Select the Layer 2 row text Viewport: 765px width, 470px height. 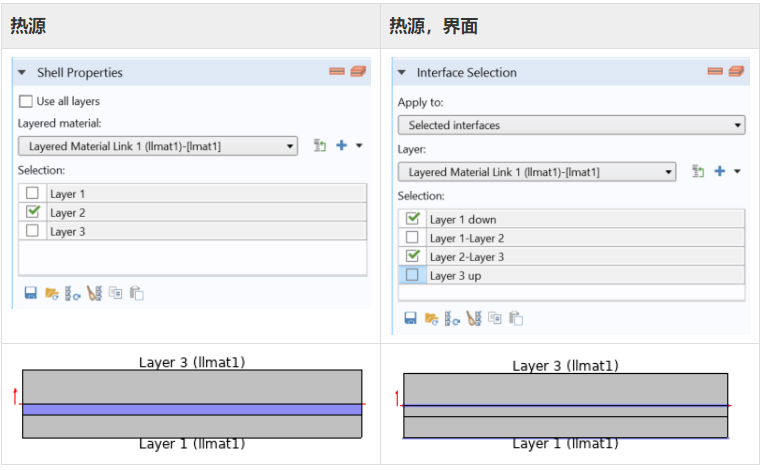[67, 213]
